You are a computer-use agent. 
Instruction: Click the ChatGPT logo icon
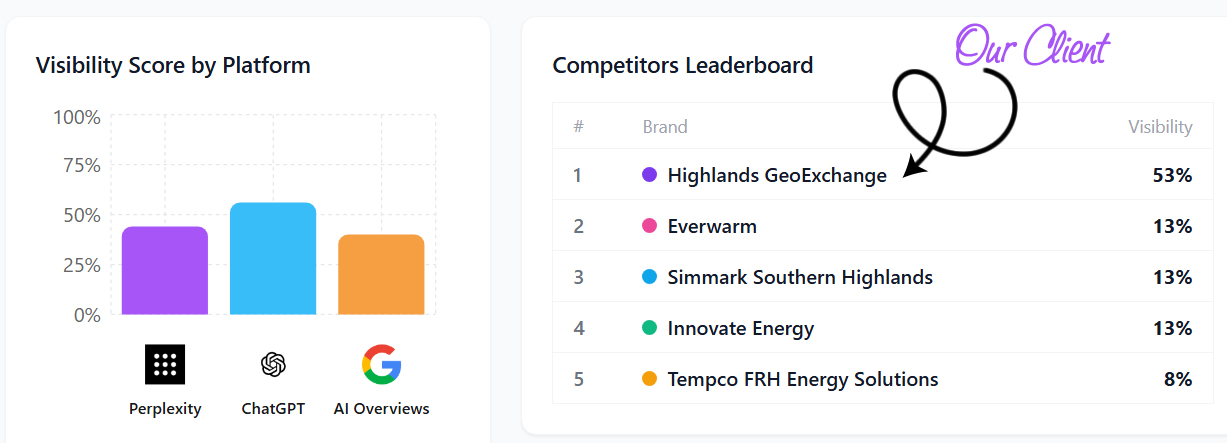click(x=273, y=364)
